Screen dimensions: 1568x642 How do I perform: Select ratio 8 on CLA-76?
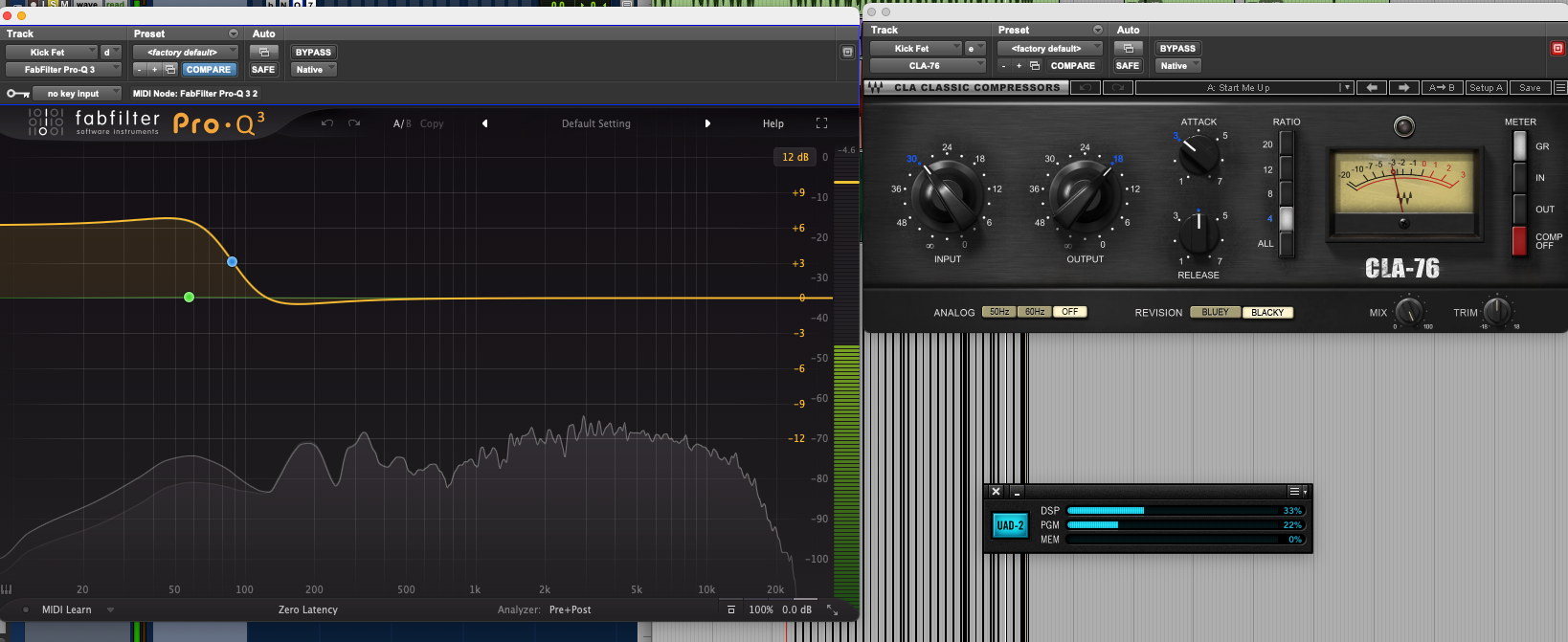click(x=1286, y=193)
